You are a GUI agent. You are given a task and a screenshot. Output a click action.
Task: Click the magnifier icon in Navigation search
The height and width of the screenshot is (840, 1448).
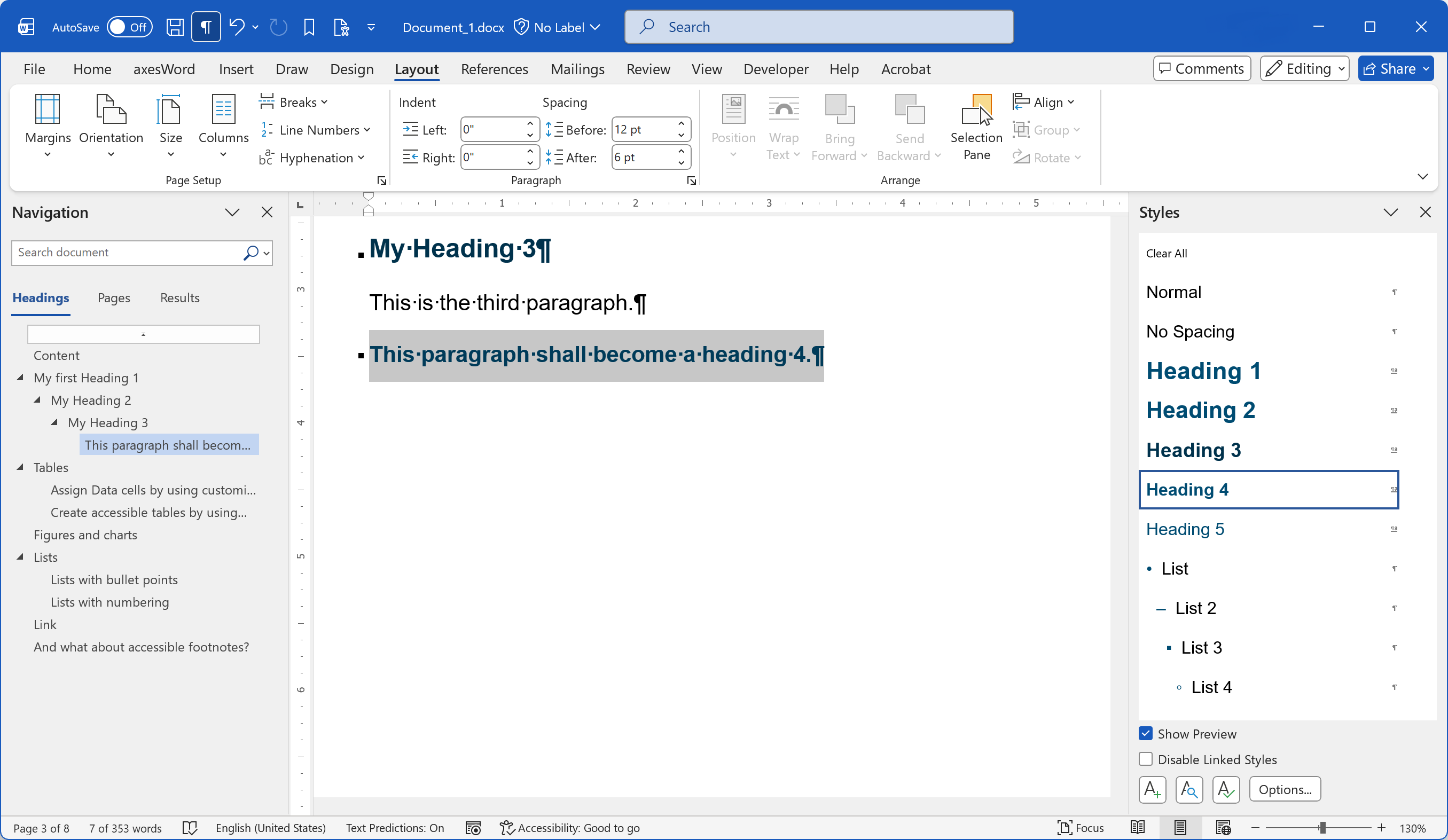point(251,253)
